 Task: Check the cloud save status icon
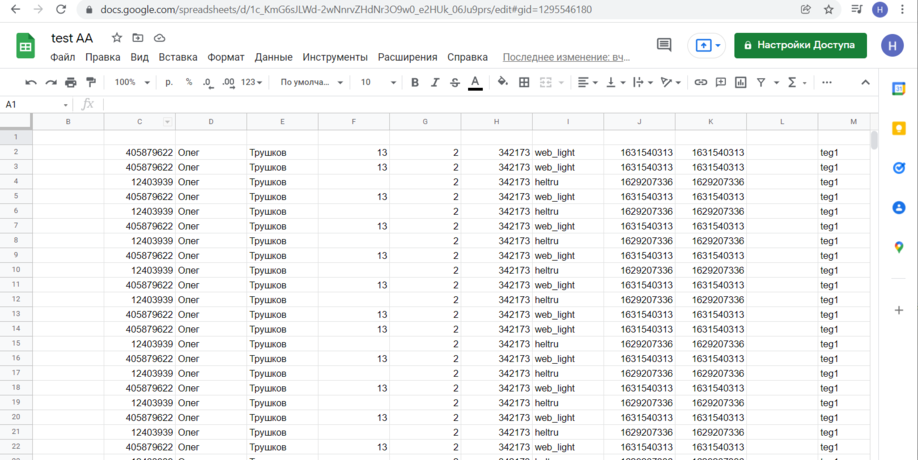click(x=159, y=38)
